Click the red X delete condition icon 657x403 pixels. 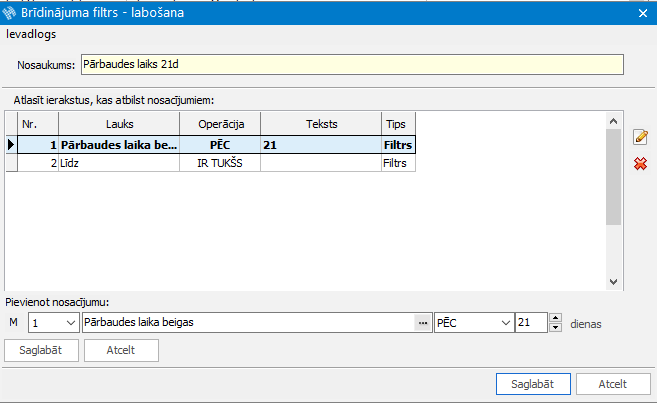point(640,163)
